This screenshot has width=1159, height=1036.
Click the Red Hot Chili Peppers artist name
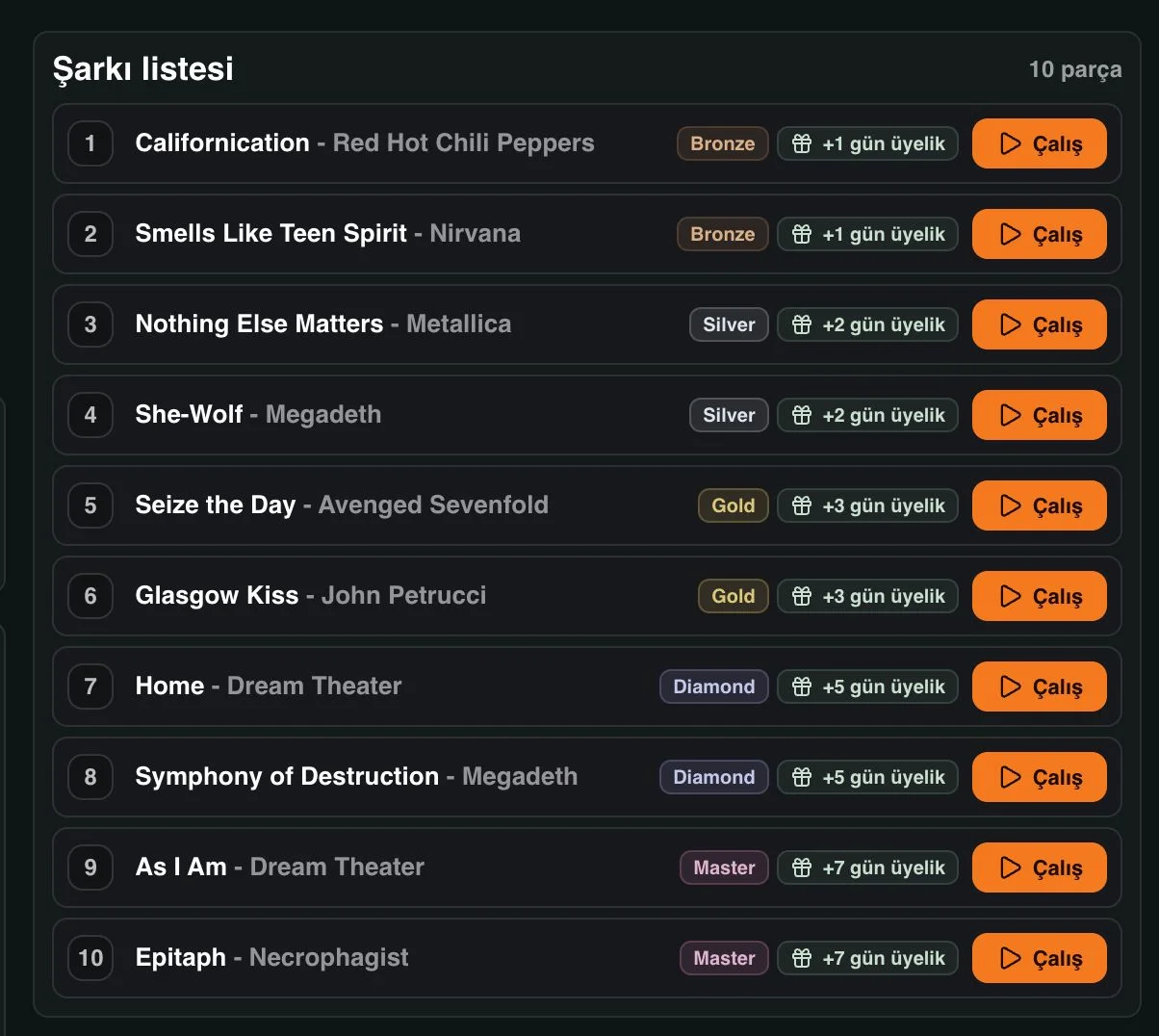[x=463, y=143]
